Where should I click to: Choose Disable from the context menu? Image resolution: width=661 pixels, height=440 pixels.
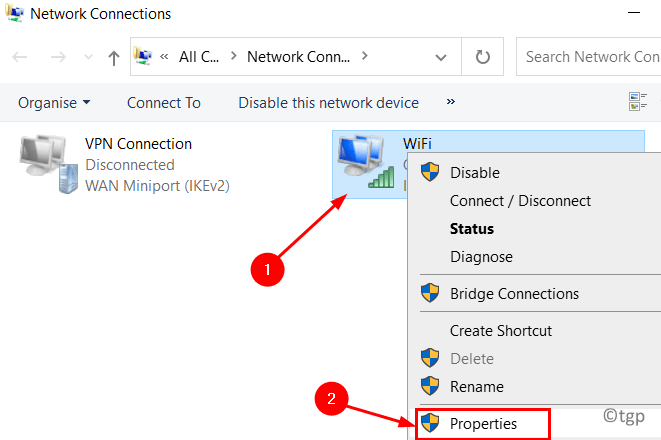coord(475,173)
